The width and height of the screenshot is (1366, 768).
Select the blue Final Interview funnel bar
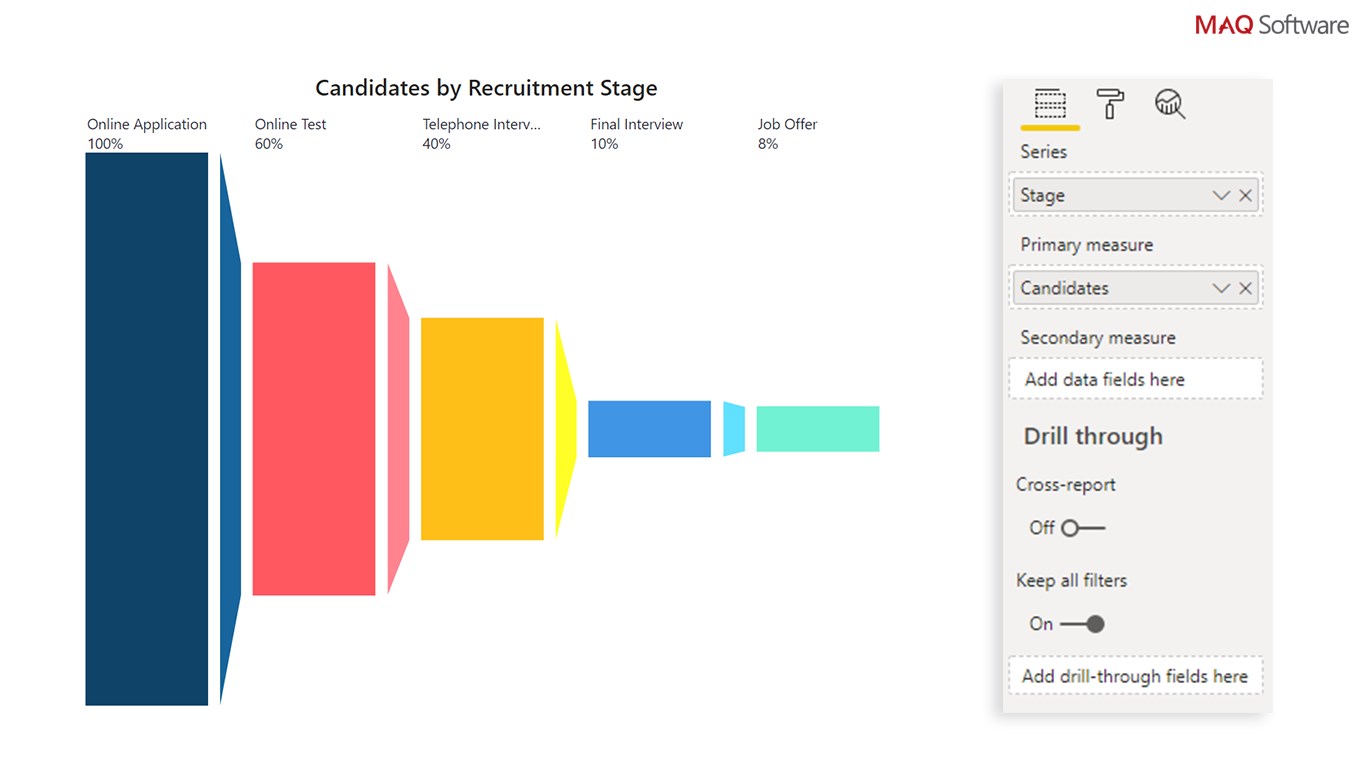[649, 429]
